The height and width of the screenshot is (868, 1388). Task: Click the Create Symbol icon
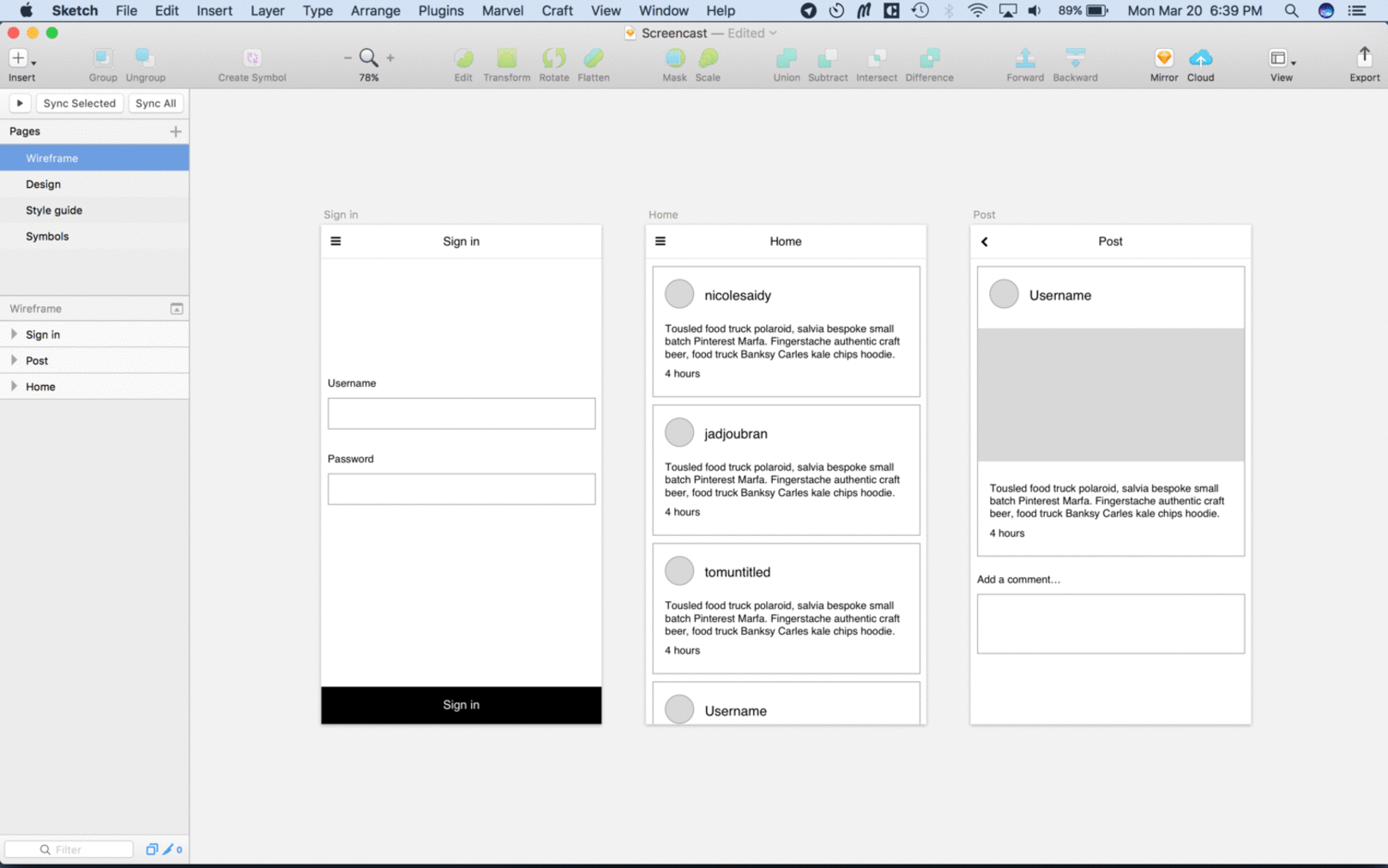click(x=251, y=58)
